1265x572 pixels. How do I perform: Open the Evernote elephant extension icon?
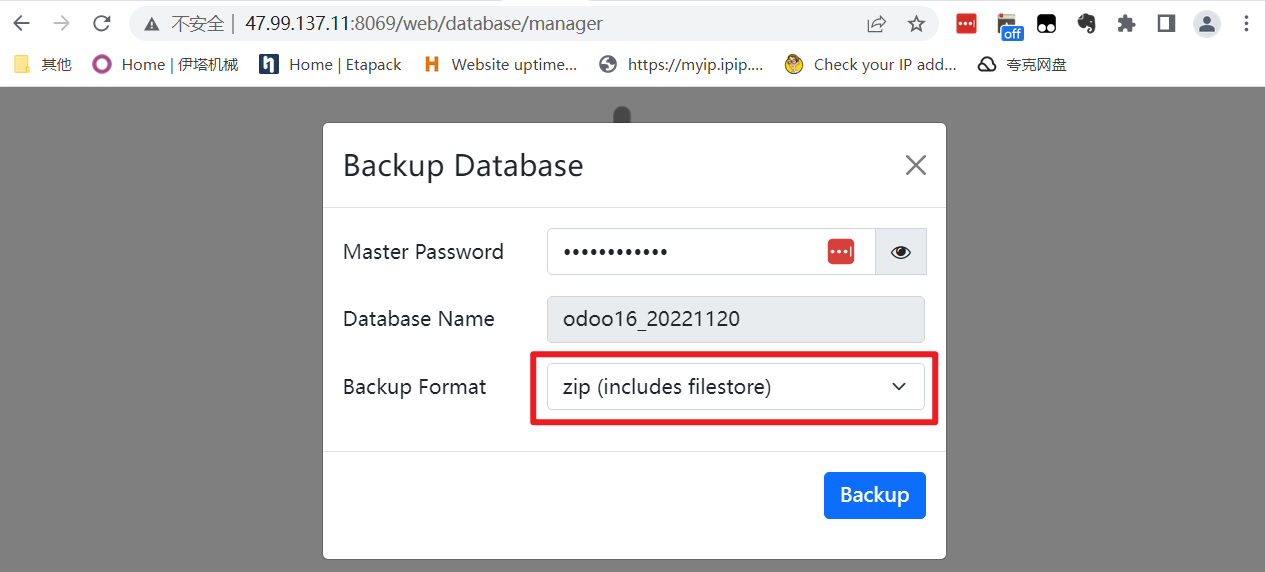1086,23
